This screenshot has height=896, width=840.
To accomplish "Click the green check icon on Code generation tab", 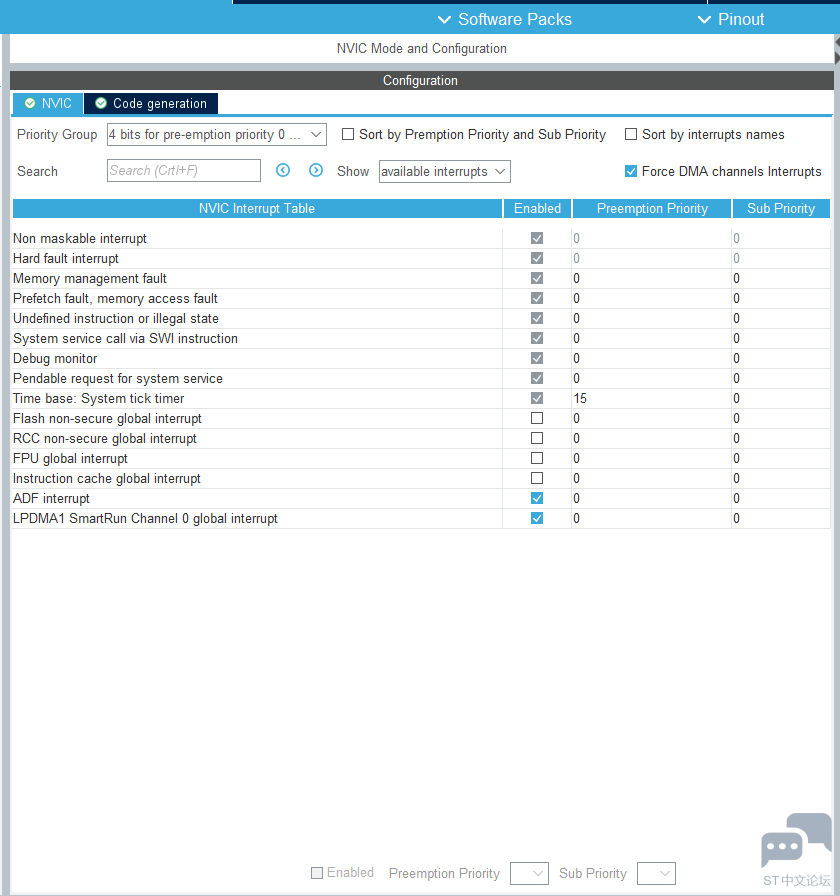I will coord(101,103).
